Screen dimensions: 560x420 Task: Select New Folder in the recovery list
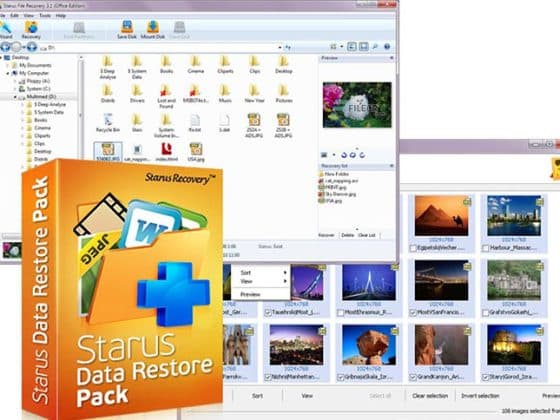tap(334, 174)
